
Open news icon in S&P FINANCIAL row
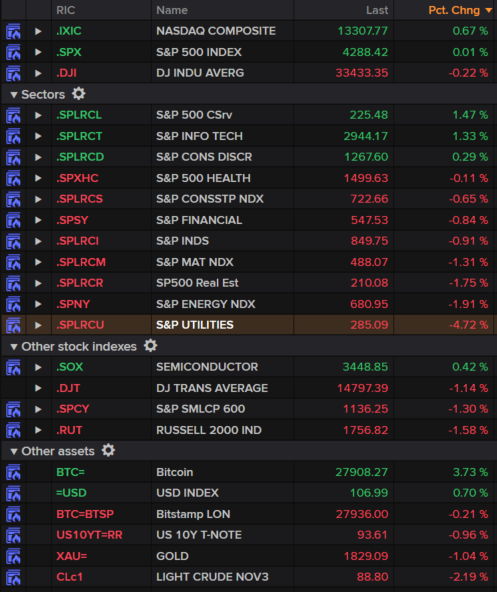tap(13, 220)
